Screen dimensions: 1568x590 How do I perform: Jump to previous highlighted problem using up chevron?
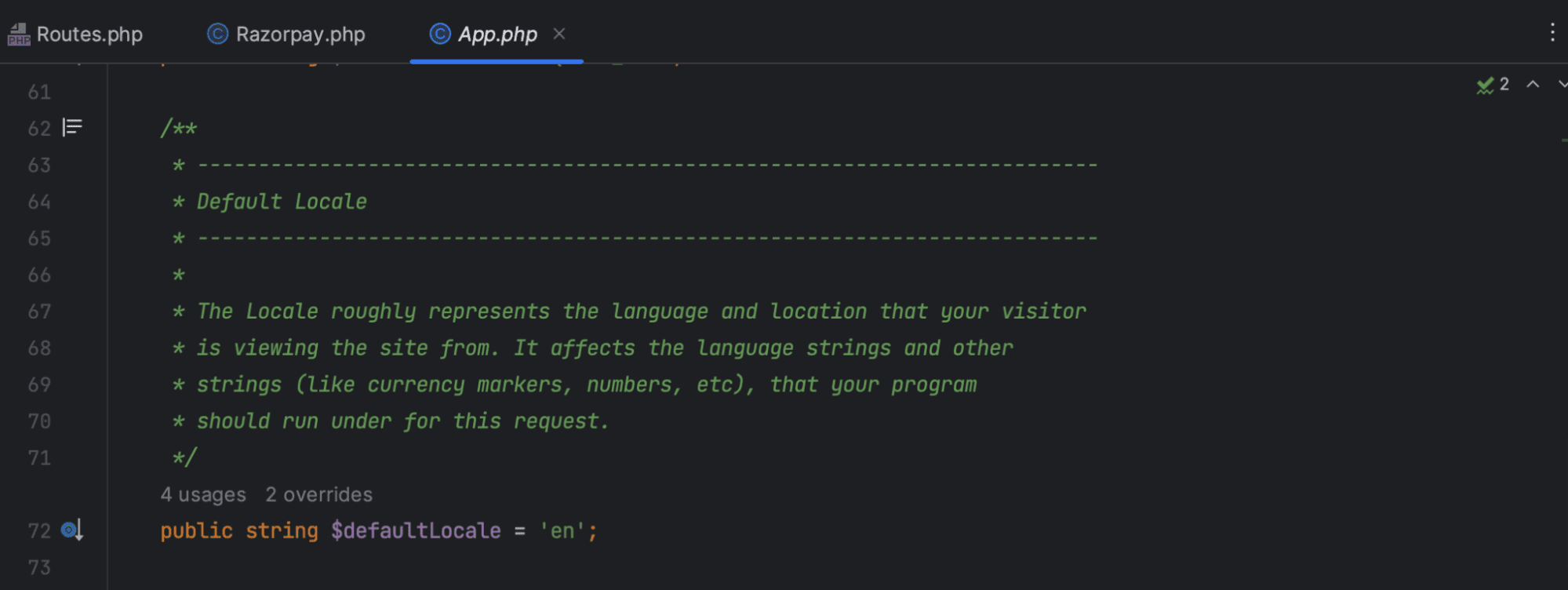(x=1533, y=85)
